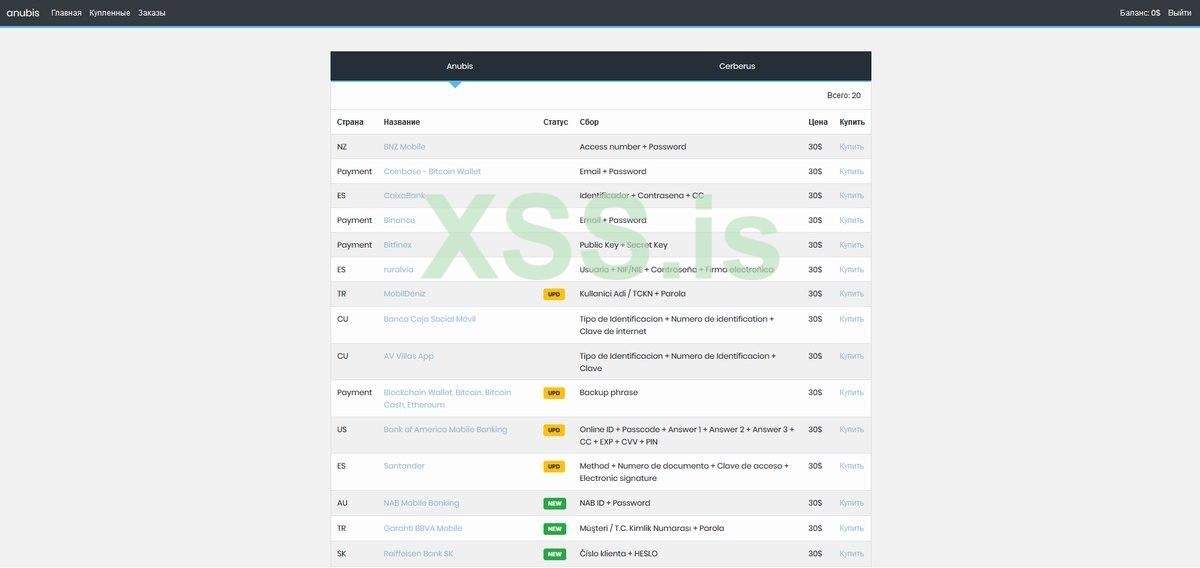Screen dimensions: 1200x568
Task: Select "Kullanici Adi / TCKN + Parola" cell
Action: pos(633,294)
